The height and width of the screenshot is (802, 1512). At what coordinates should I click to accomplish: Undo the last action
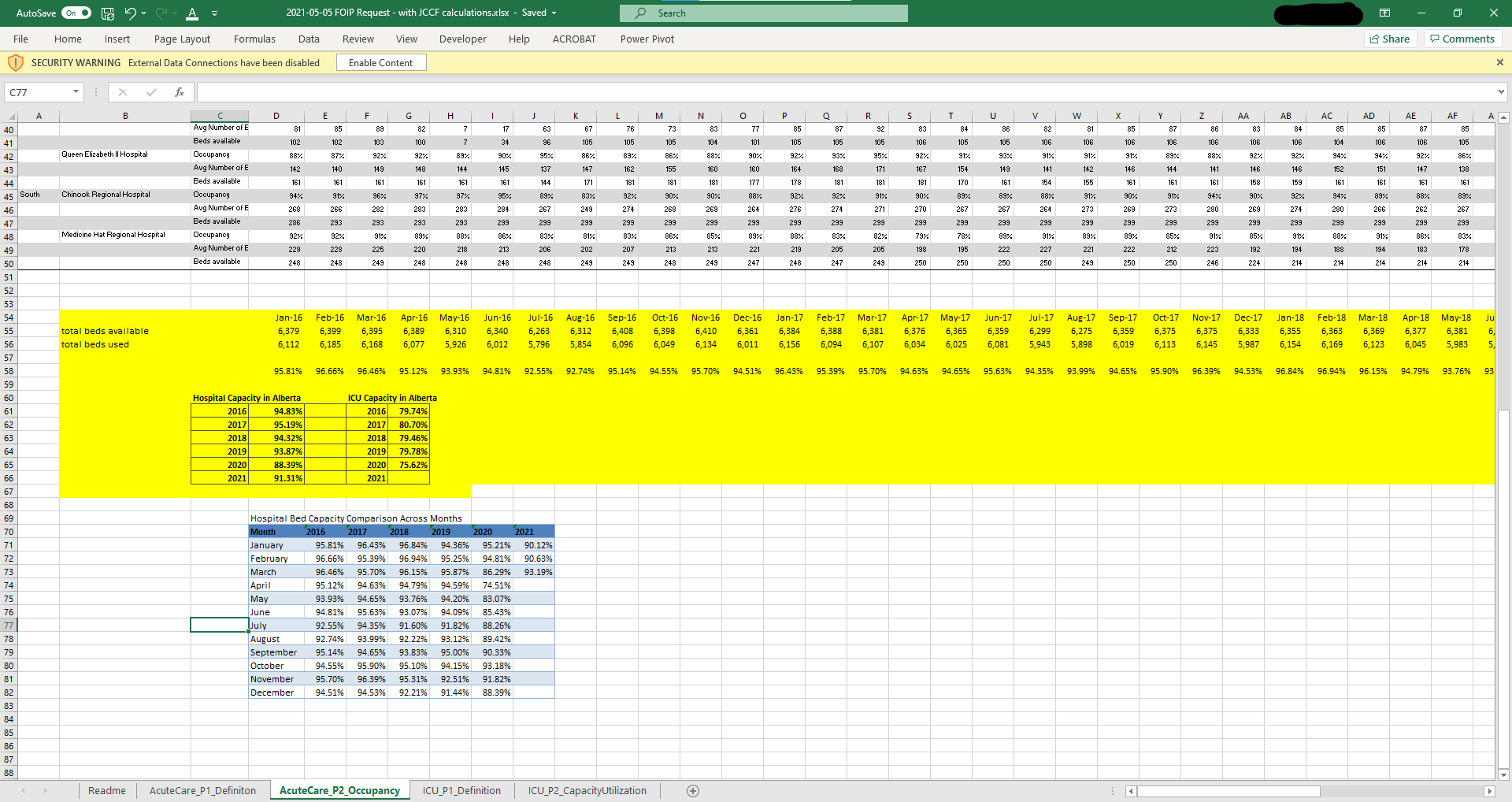[x=130, y=13]
